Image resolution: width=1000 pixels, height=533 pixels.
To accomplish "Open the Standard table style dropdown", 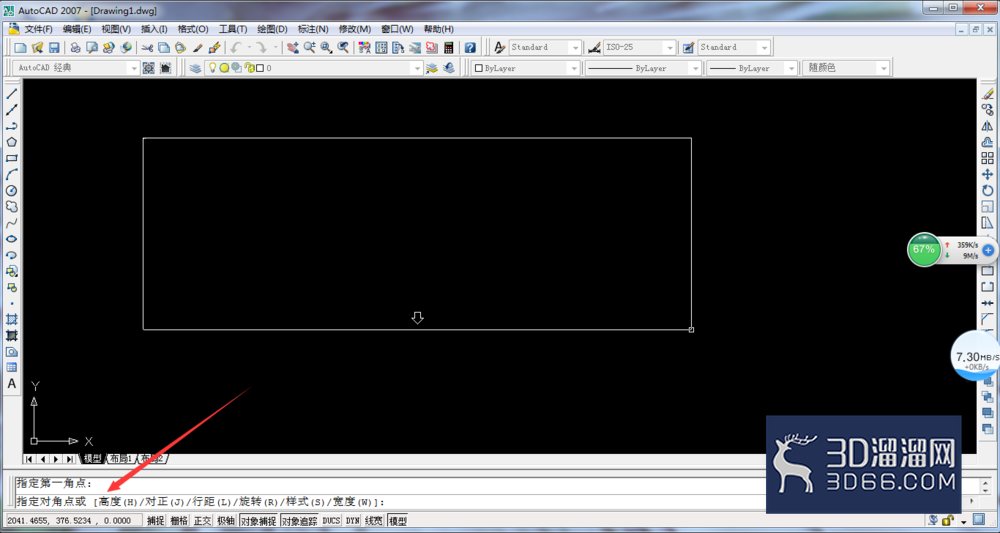I will (764, 48).
